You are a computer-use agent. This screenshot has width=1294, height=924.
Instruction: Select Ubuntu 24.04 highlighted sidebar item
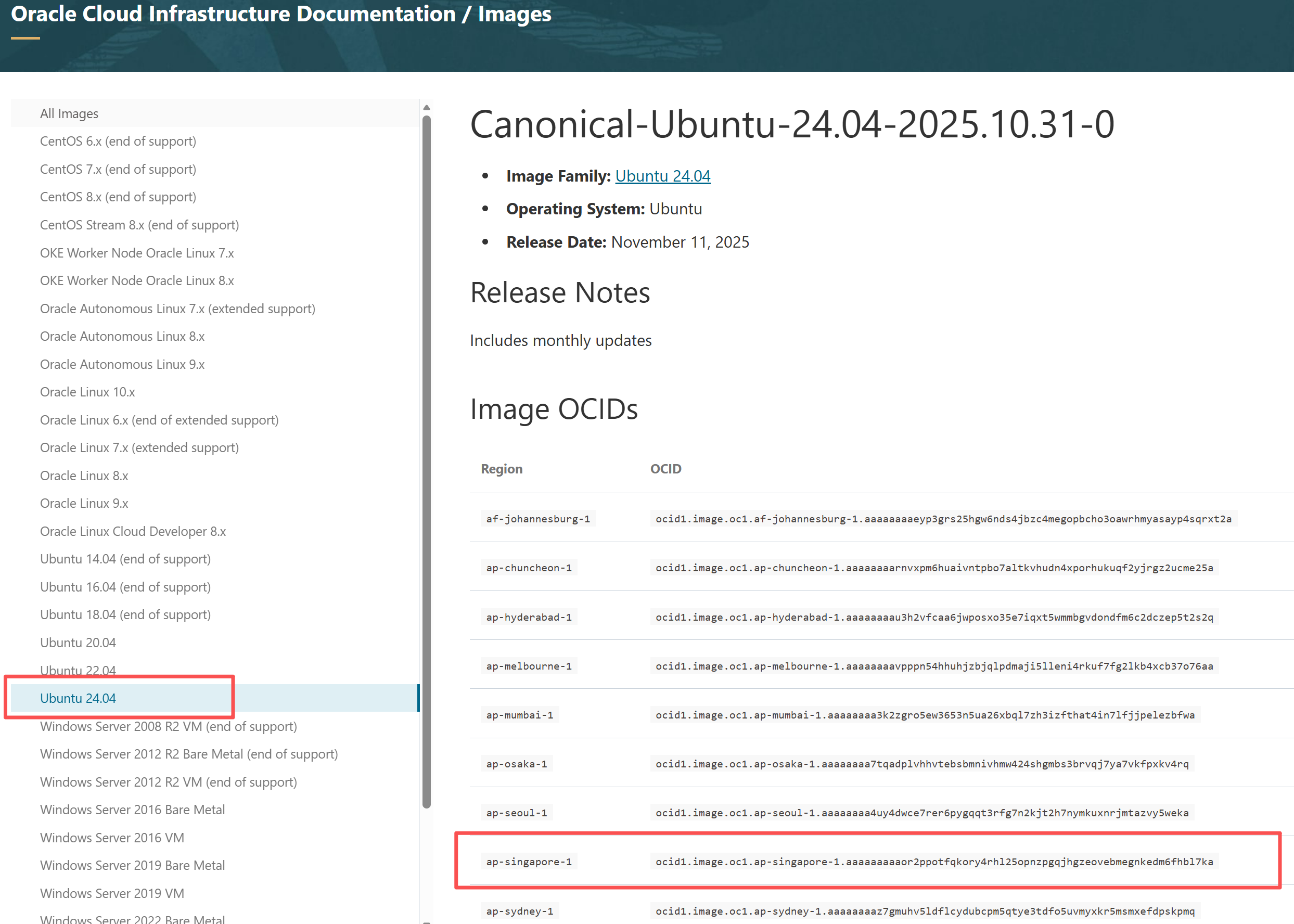[78, 699]
